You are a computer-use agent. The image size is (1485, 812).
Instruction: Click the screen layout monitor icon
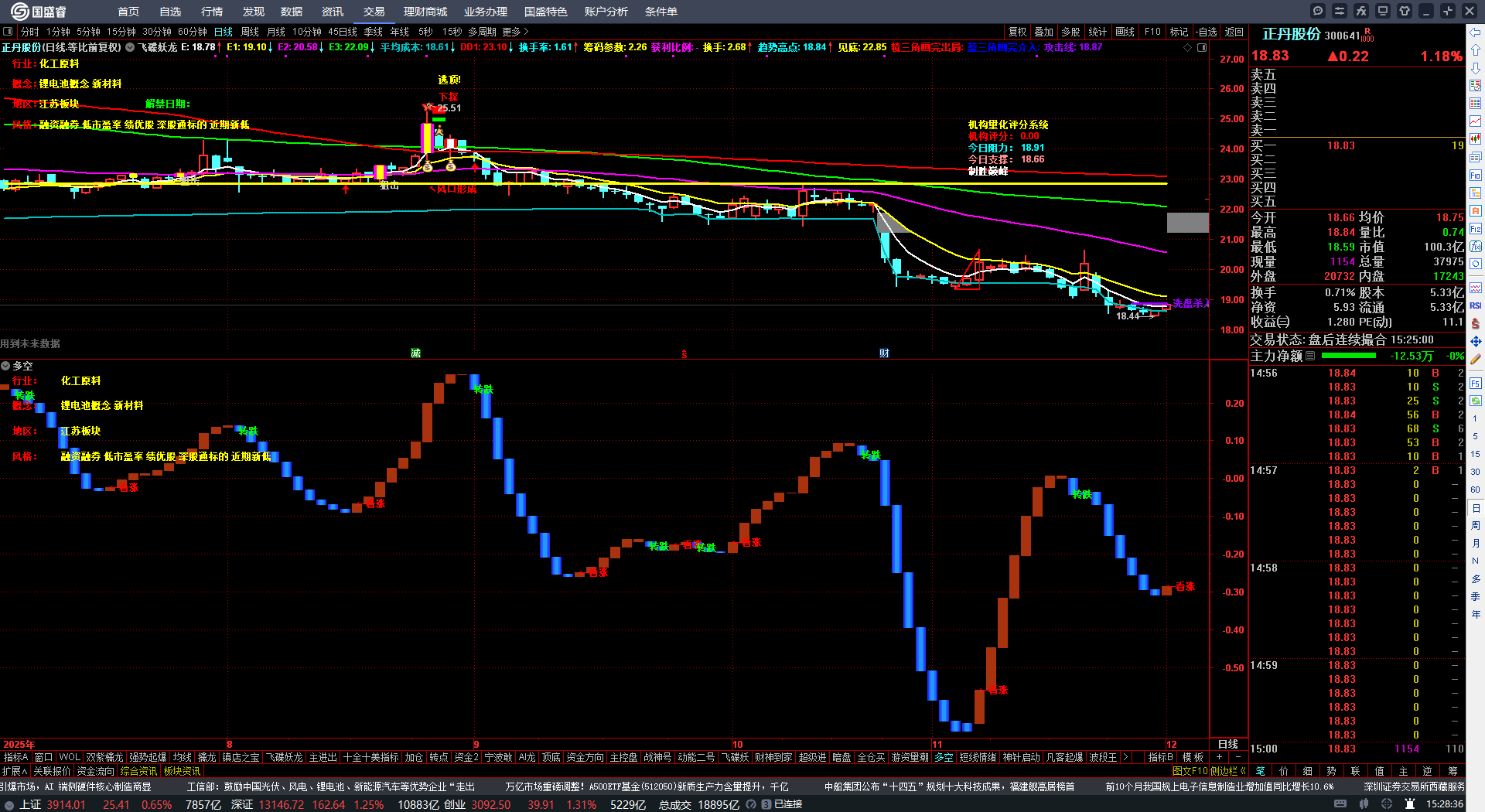point(1383,11)
